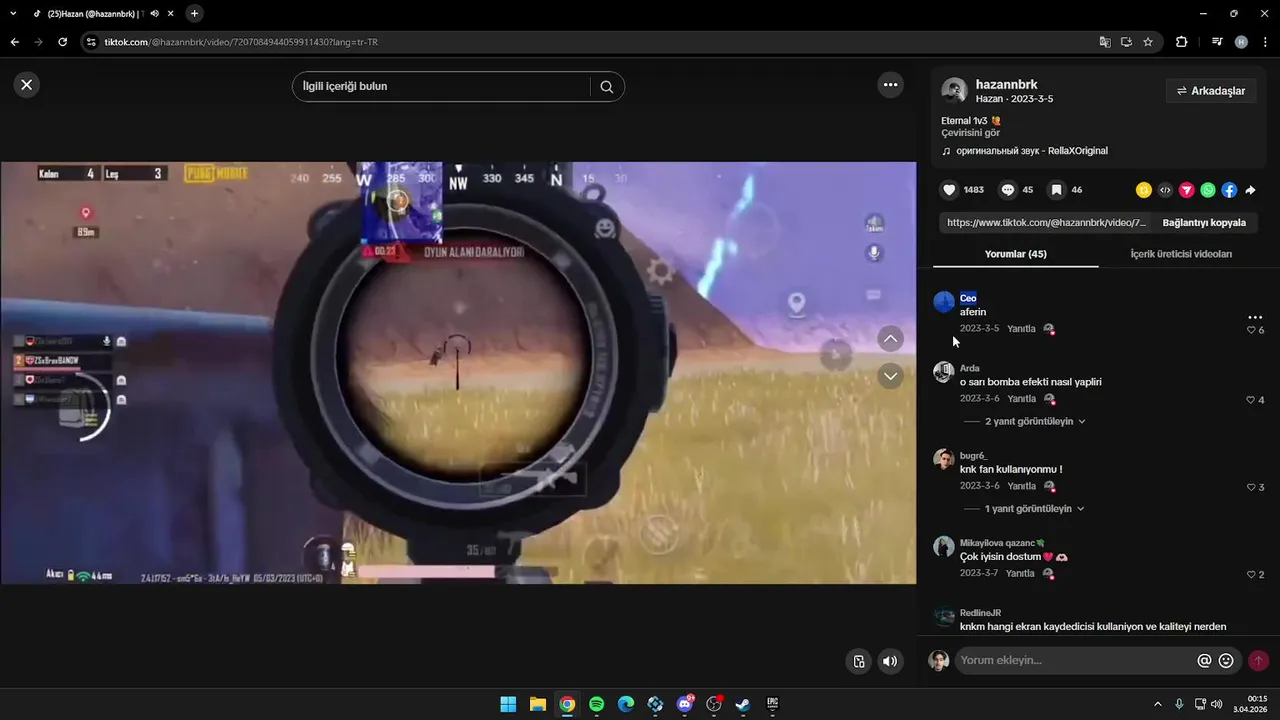Click the search magnifier in İlgili içeriği bulun

(606, 86)
